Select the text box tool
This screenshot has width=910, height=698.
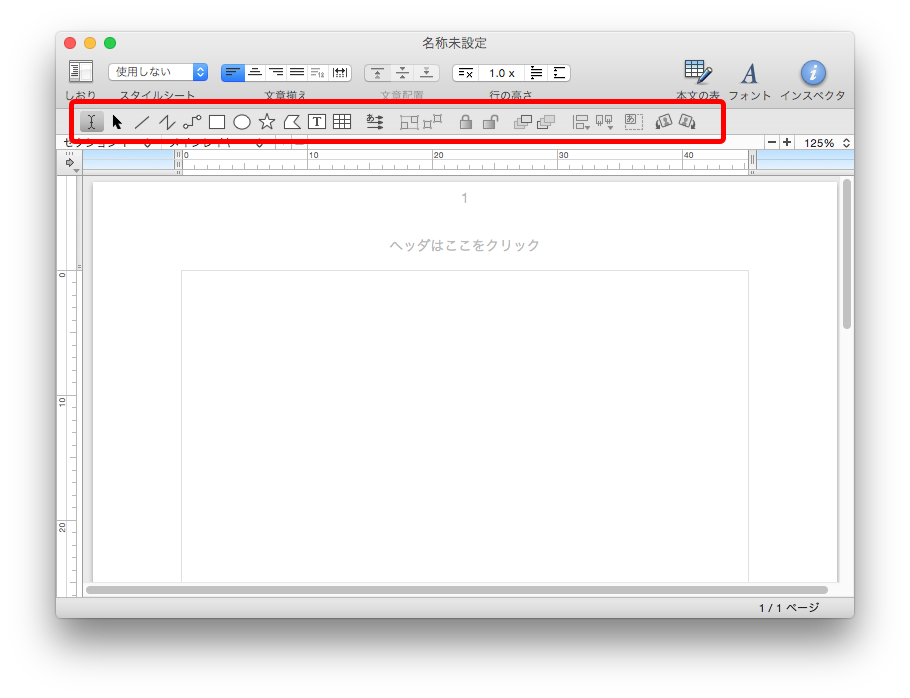(317, 122)
